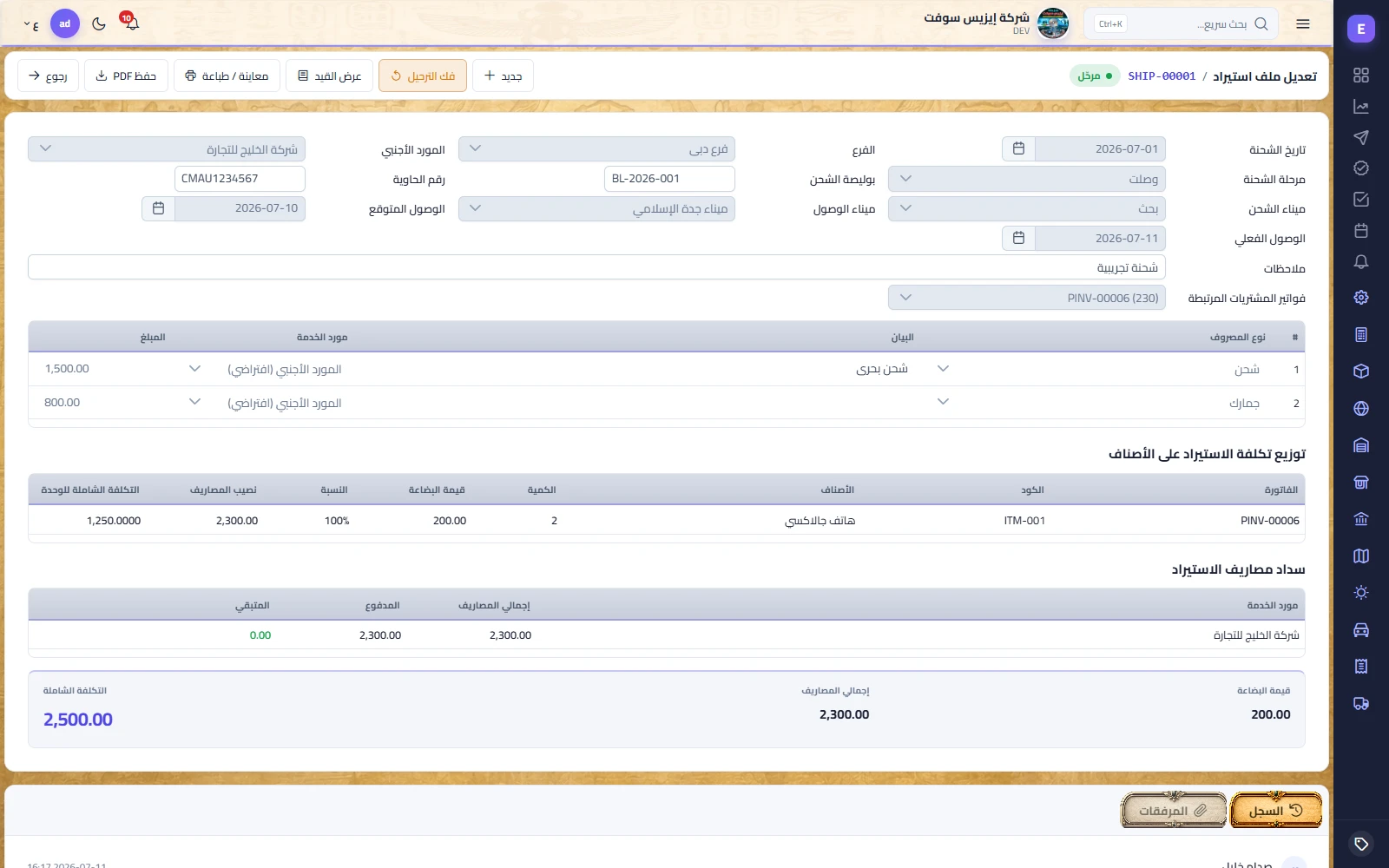Click the شحن بحري description cell
The width and height of the screenshot is (1389, 868).
[882, 369]
